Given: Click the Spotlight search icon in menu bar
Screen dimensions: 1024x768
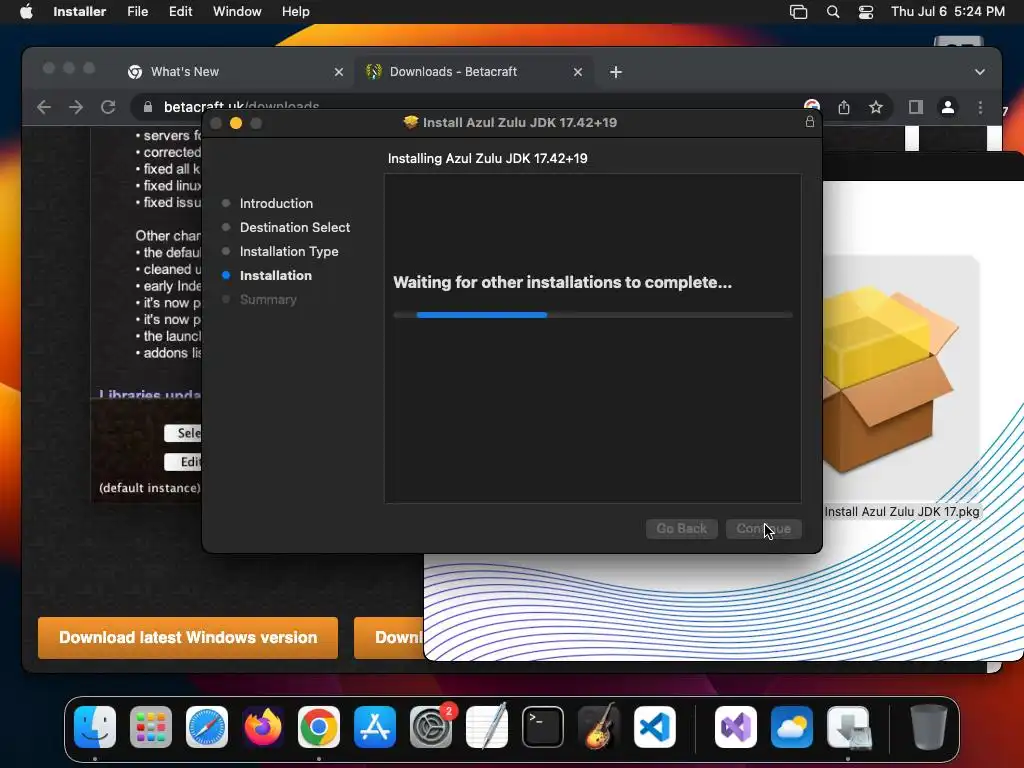Looking at the screenshot, I should click(833, 12).
